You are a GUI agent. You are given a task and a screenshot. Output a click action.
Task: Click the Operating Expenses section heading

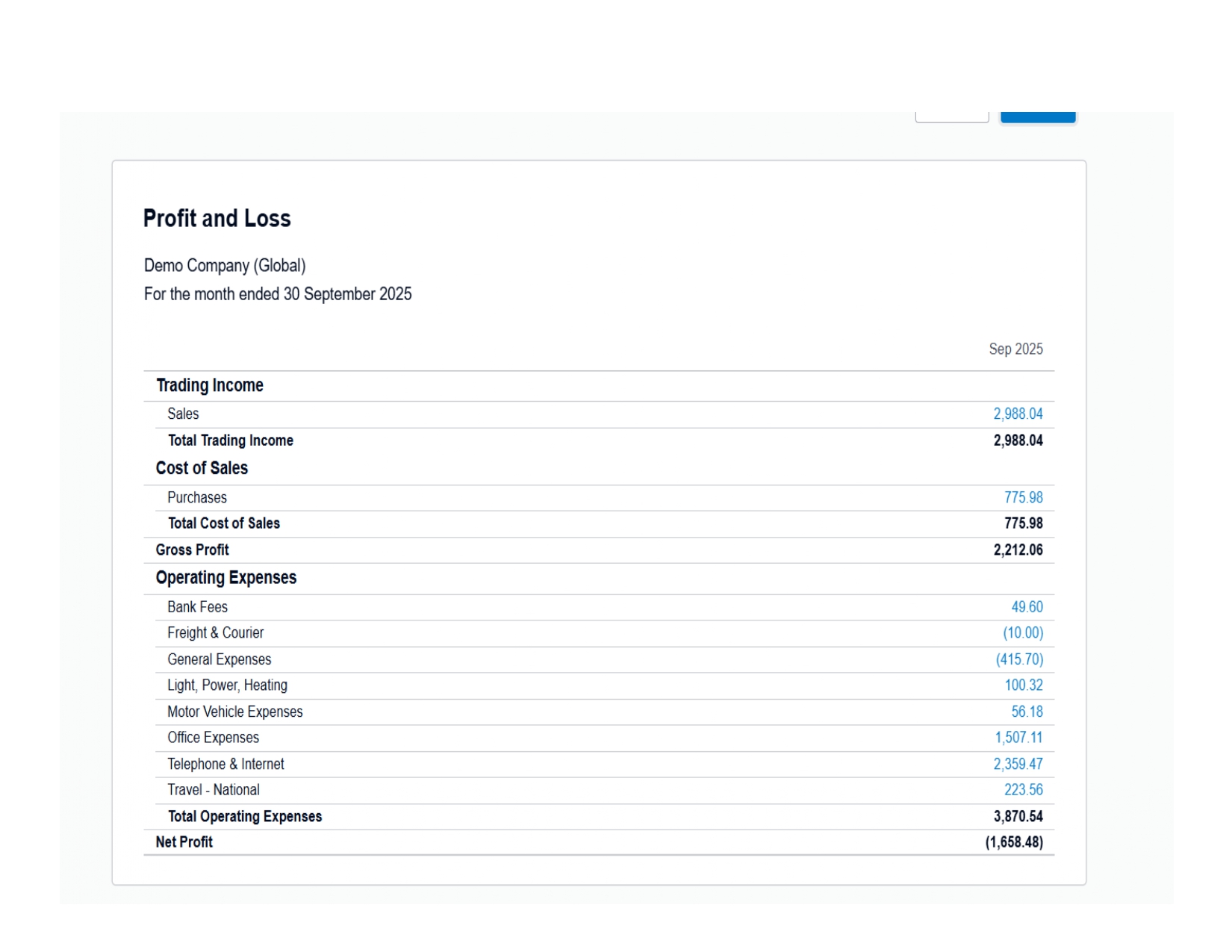pyautogui.click(x=225, y=578)
